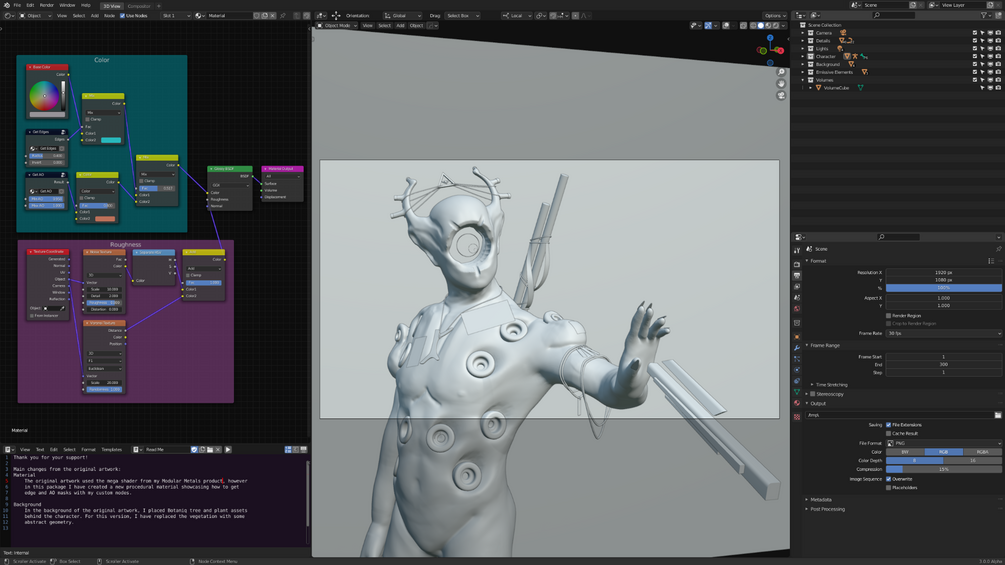Toggle Overwrite checkbox
The image size is (1005, 565).
point(888,479)
